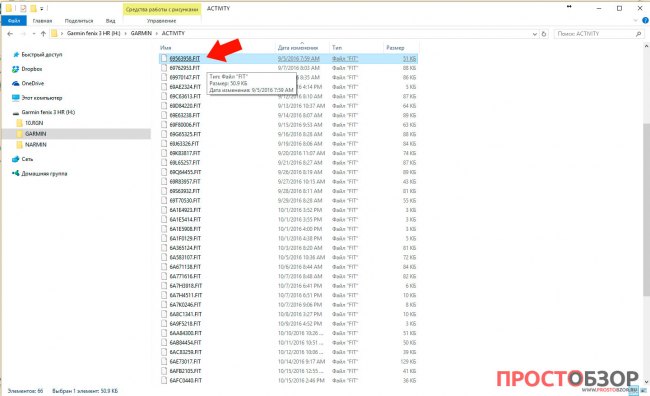Sort by the Размер column header
The height and width of the screenshot is (396, 650).
395,48
